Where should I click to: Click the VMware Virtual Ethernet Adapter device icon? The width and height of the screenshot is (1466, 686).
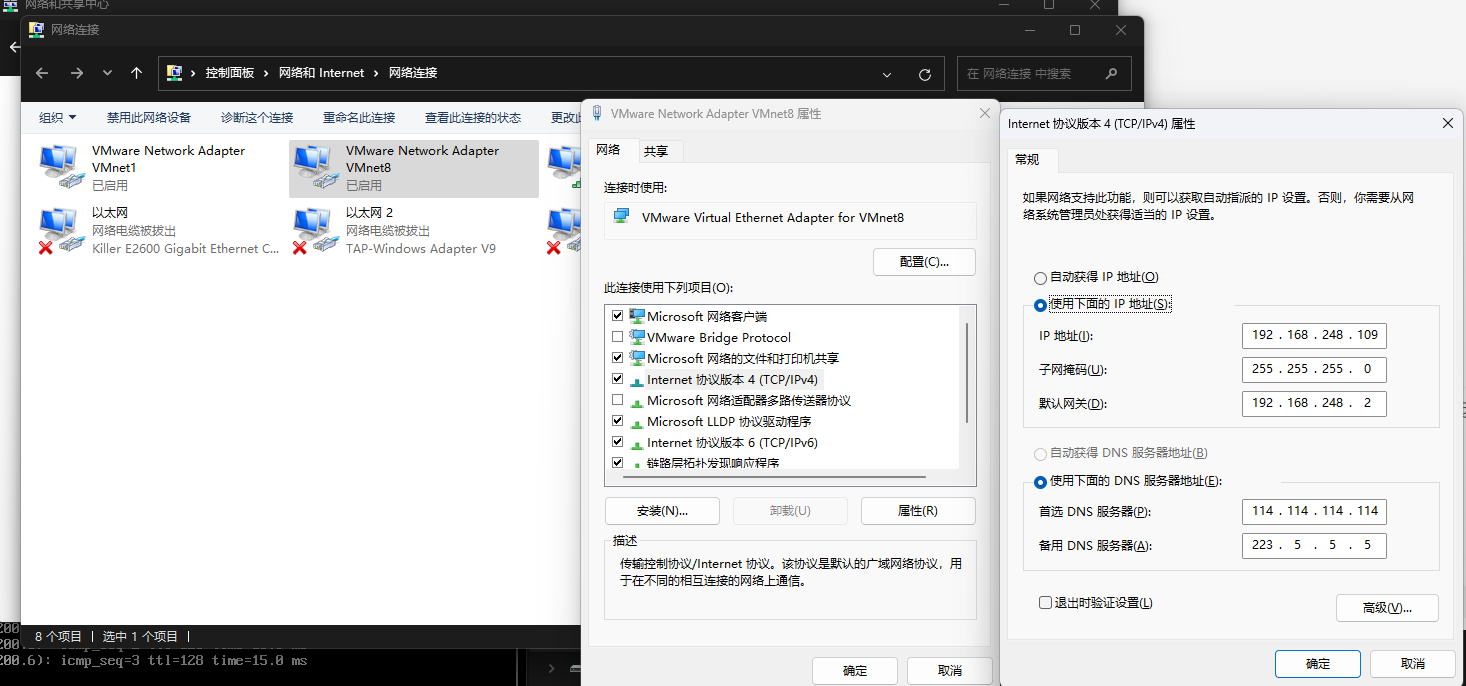[621, 216]
